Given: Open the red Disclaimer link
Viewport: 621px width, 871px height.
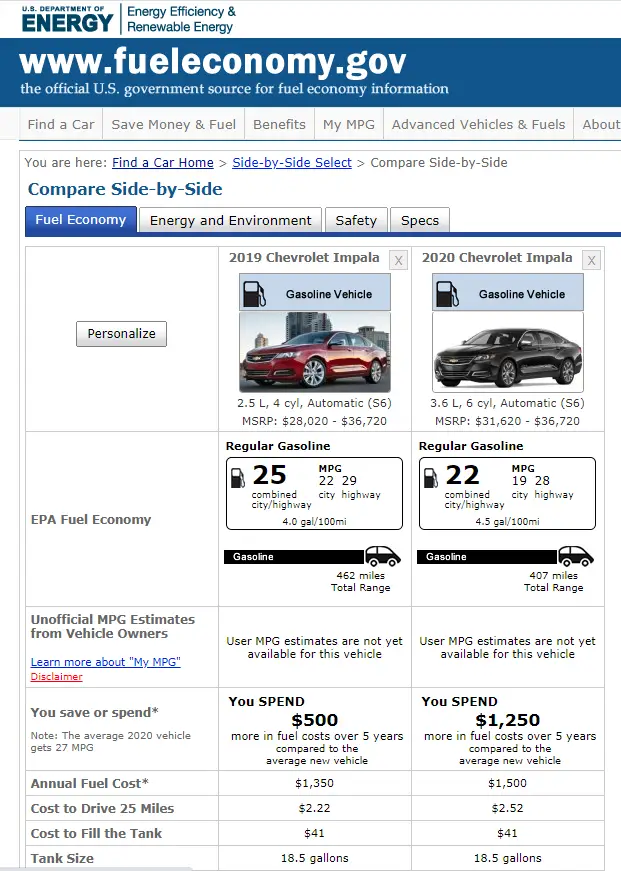Looking at the screenshot, I should 57,677.
